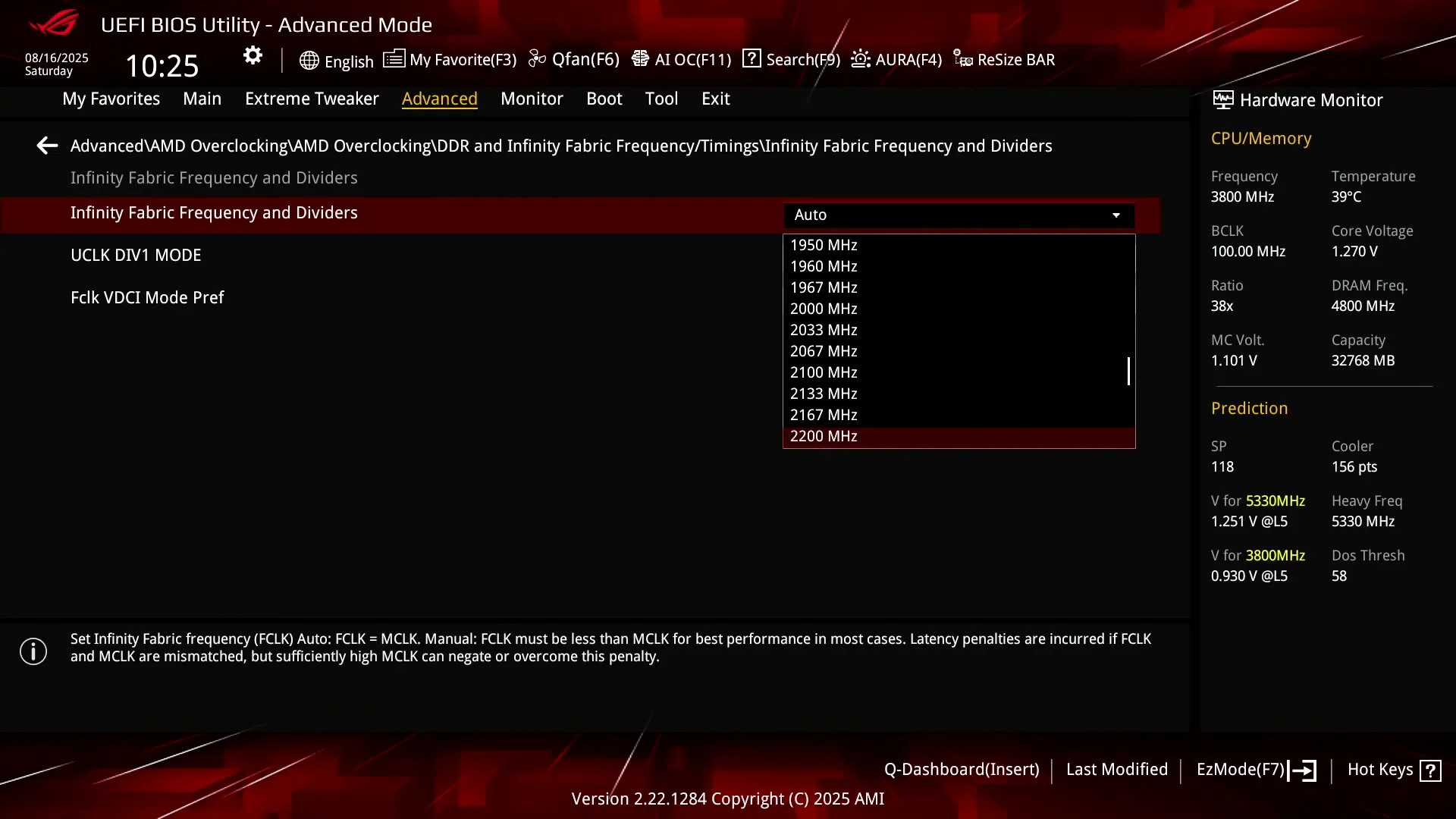Click the Hardware Monitor panel icon

[1223, 99]
